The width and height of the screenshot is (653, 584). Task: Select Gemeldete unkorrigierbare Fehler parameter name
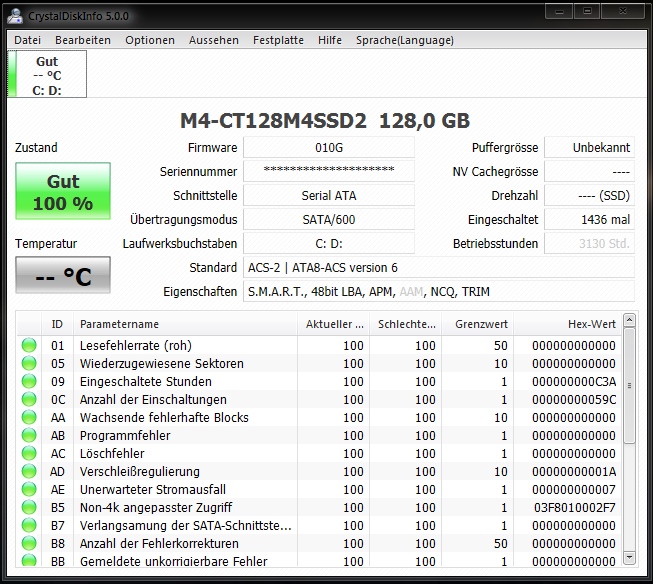point(173,561)
